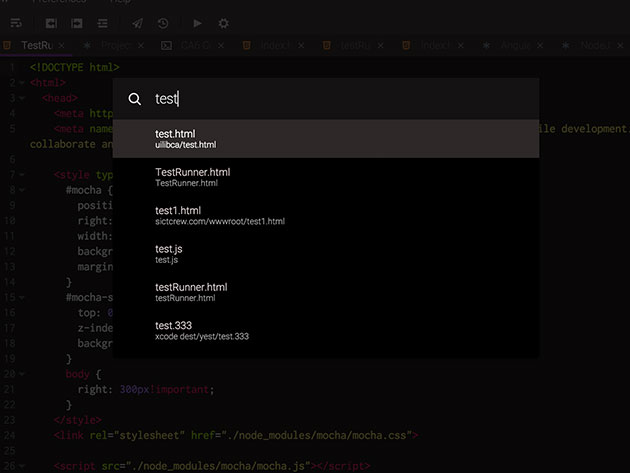
Task: Switch to the active TestRu tab
Action: [37, 45]
